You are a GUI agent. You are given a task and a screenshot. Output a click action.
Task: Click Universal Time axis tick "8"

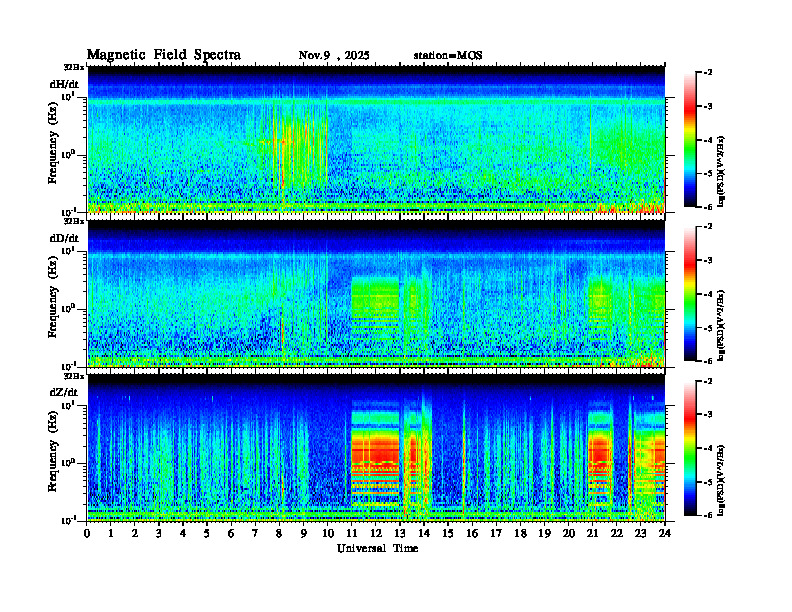pyautogui.click(x=279, y=534)
